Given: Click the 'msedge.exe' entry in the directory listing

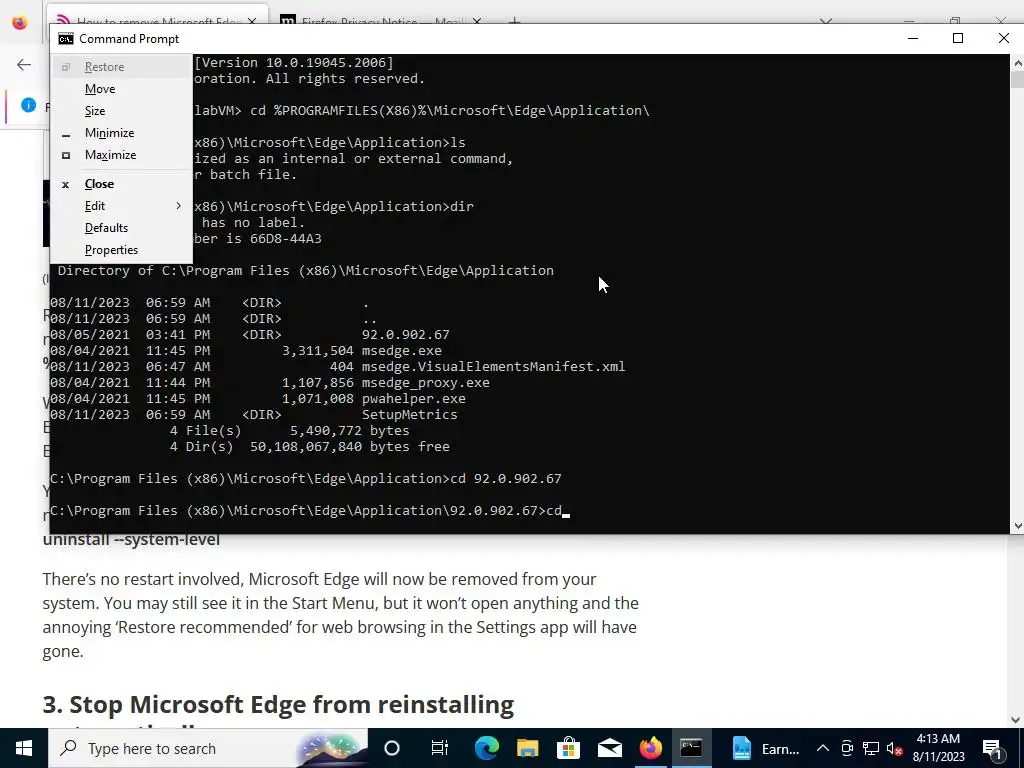Looking at the screenshot, I should (x=402, y=351).
